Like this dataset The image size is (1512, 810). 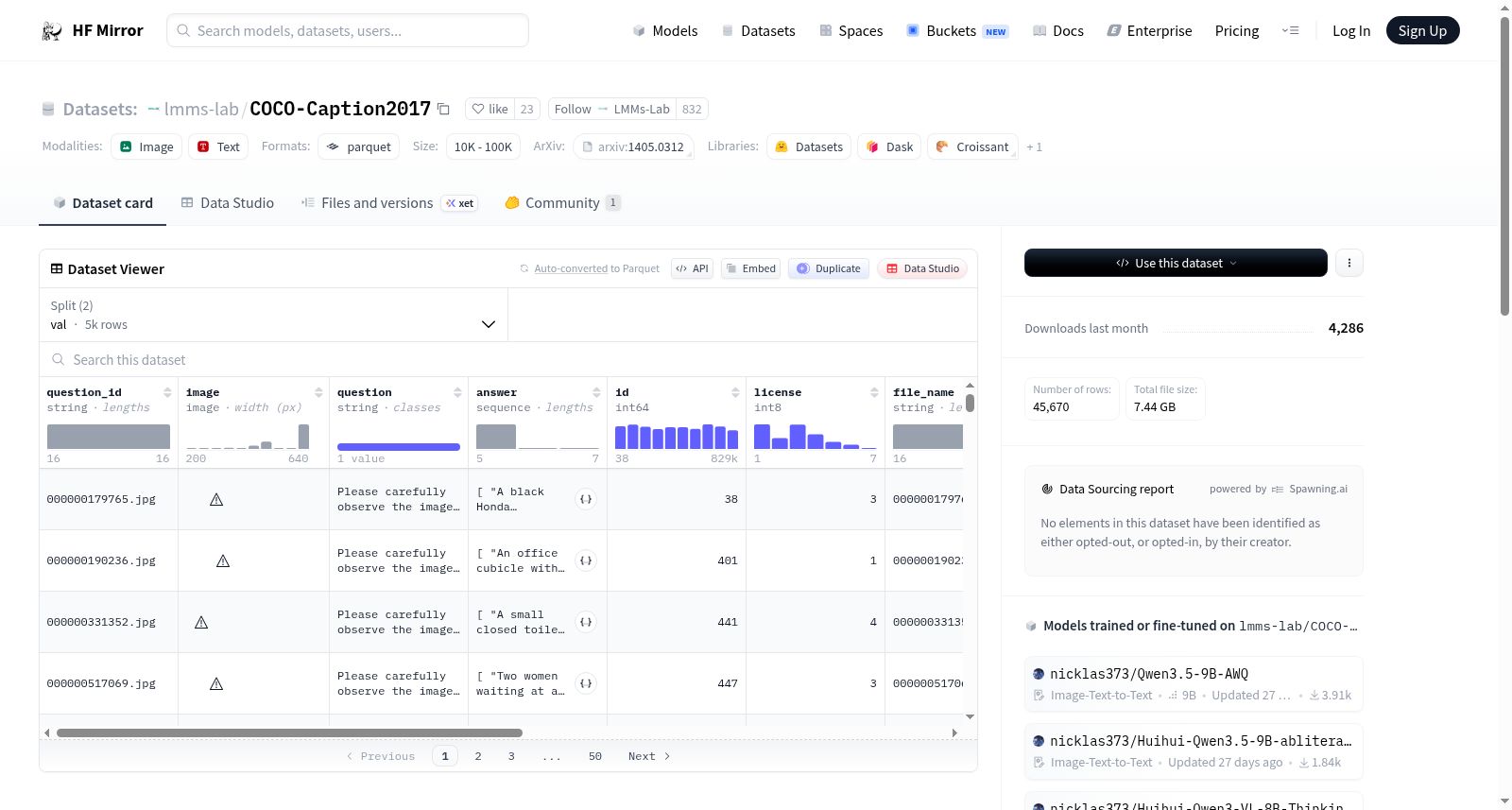click(x=490, y=109)
